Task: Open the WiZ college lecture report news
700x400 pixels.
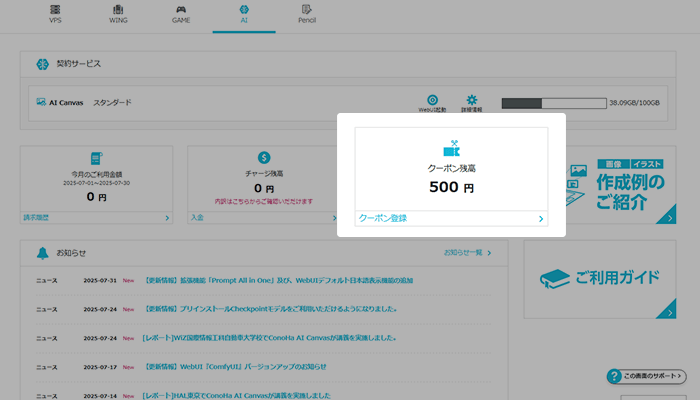Action: coord(269,338)
